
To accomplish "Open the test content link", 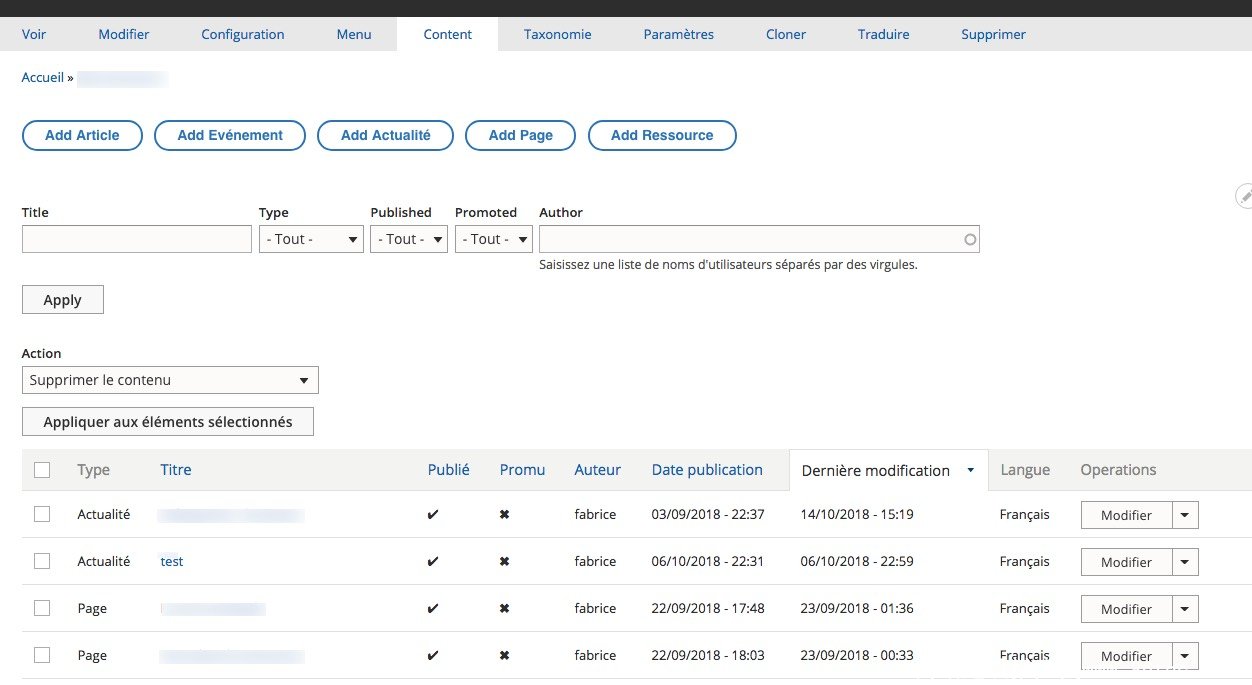I will tap(172, 561).
